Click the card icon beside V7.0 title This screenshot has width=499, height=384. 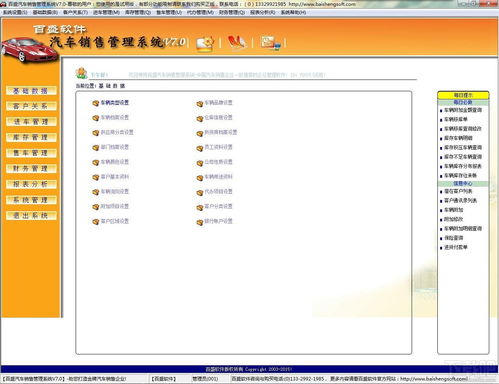[205, 44]
